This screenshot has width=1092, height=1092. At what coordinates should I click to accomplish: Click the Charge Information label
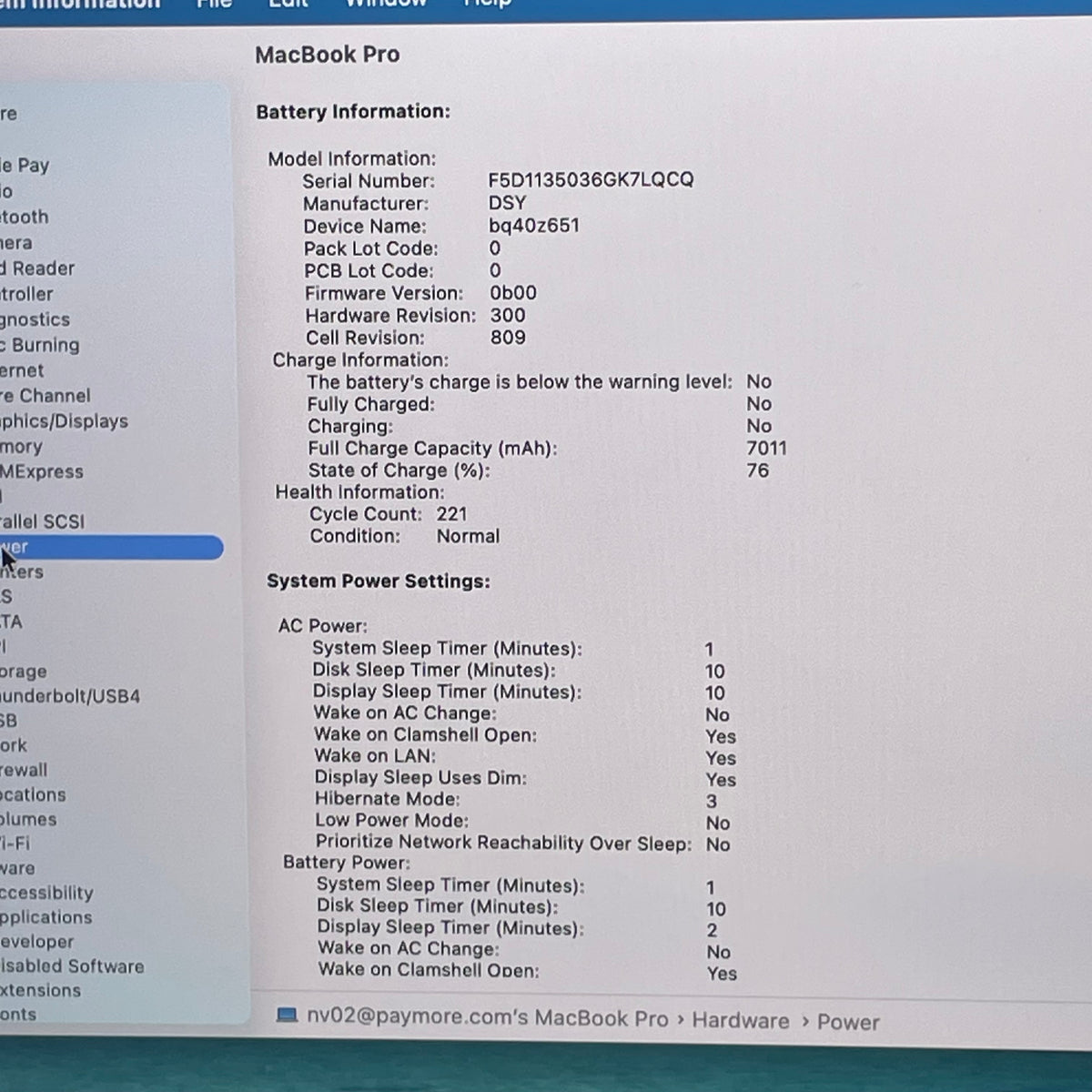(360, 359)
